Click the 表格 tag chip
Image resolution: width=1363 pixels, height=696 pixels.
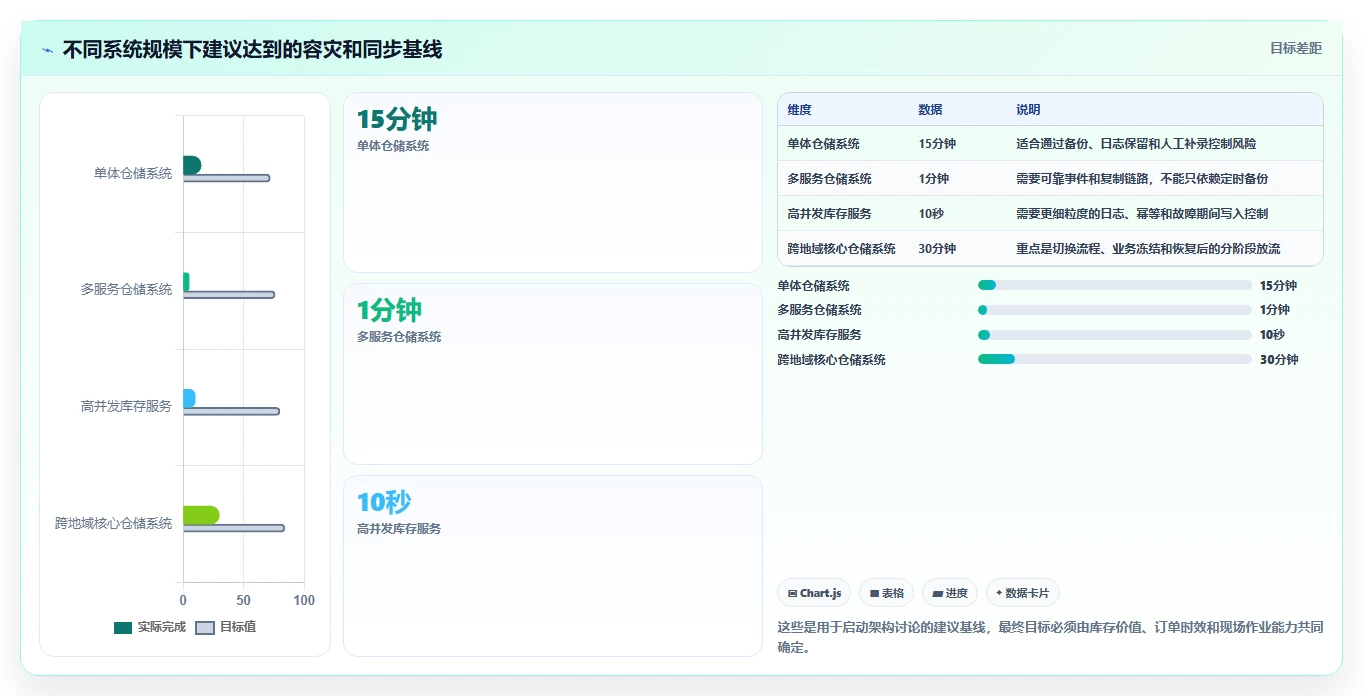[886, 593]
